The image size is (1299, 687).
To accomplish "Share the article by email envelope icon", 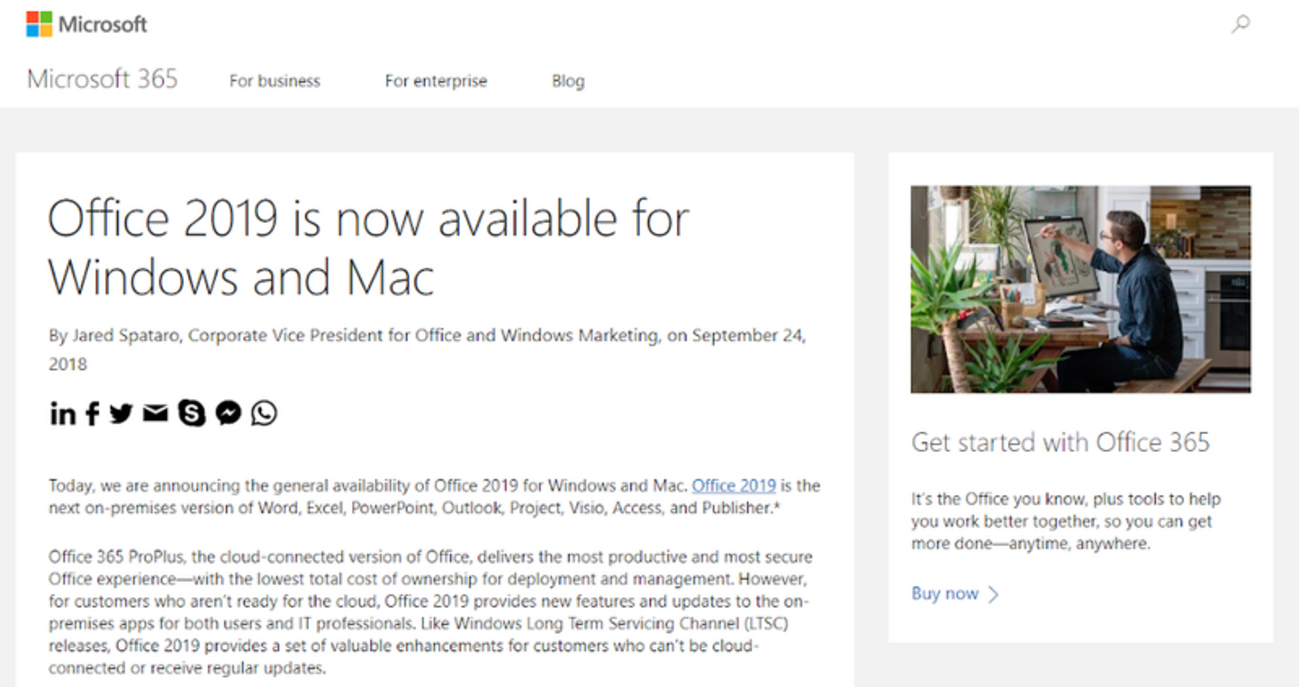I will (x=155, y=413).
